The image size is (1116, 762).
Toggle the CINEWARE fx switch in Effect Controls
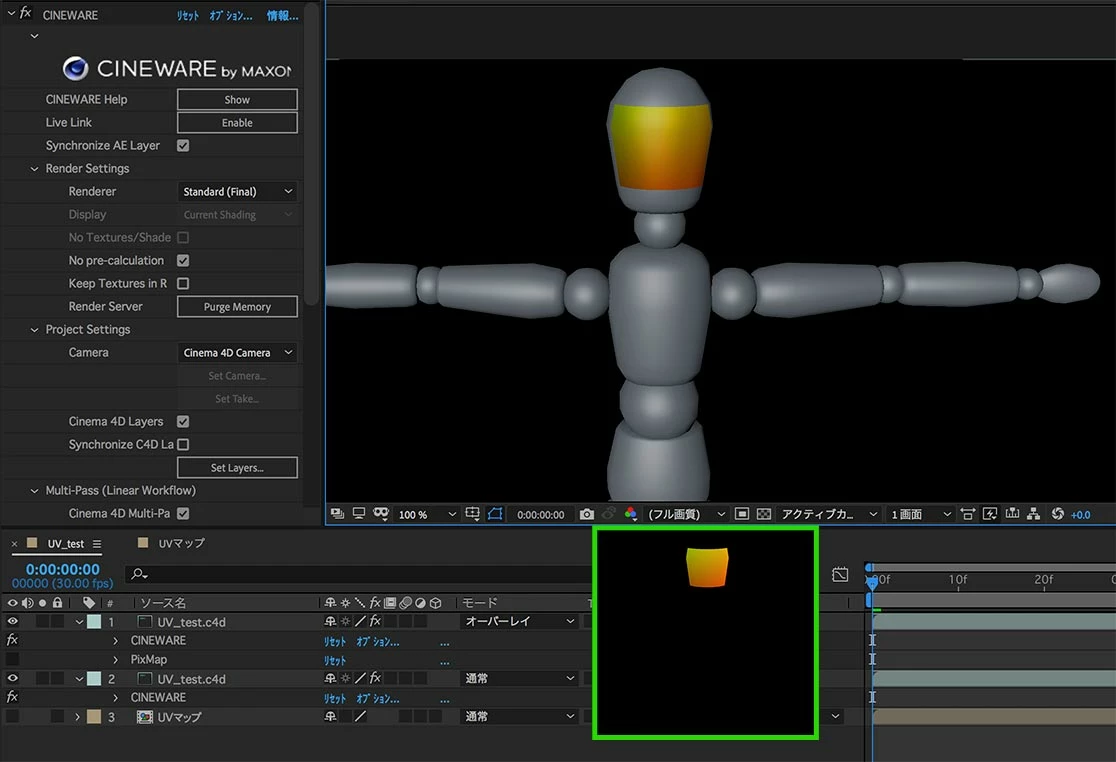point(25,14)
